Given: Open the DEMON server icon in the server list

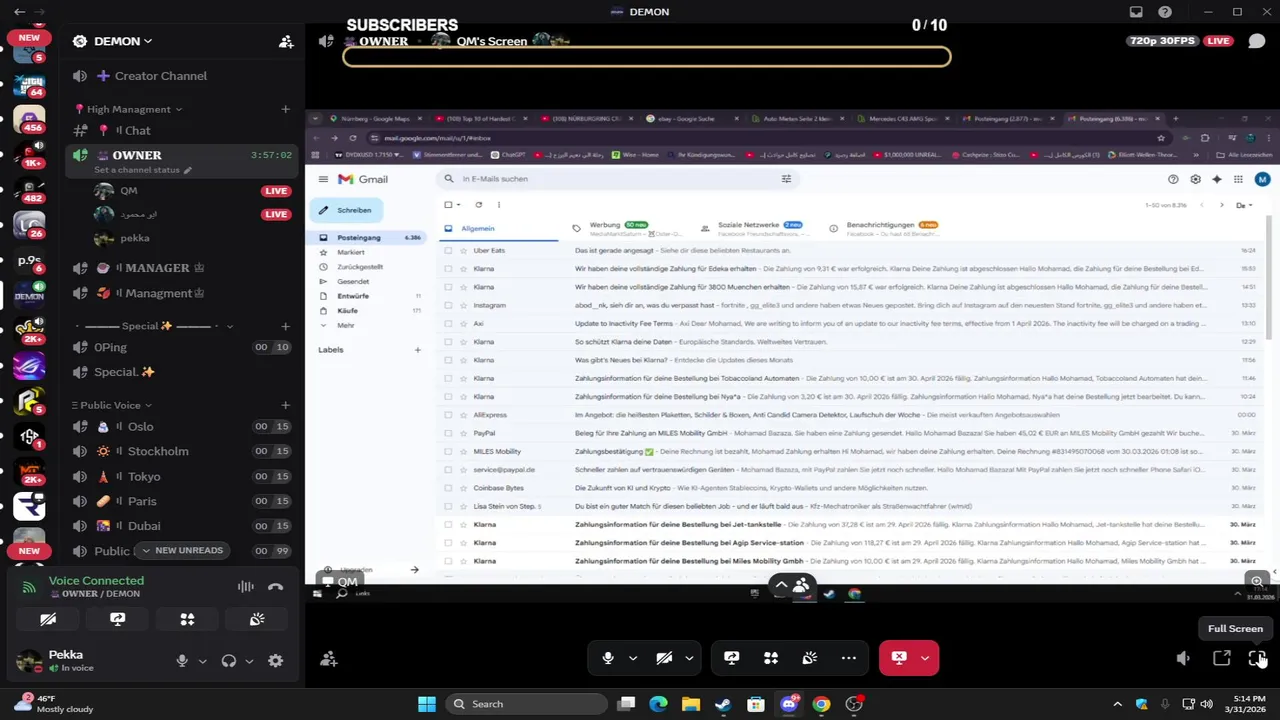Looking at the screenshot, I should coord(29,294).
